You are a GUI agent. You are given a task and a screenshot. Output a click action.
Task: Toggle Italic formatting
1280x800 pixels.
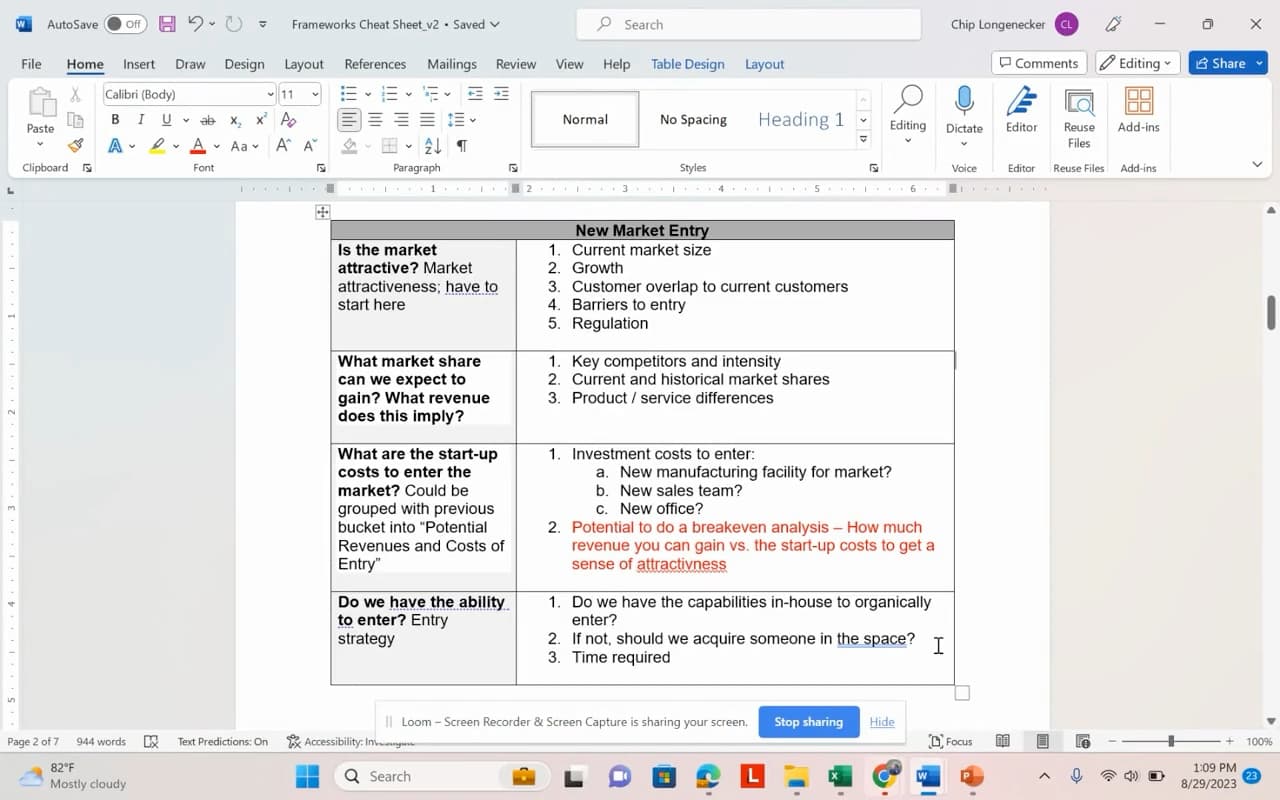coord(141,120)
